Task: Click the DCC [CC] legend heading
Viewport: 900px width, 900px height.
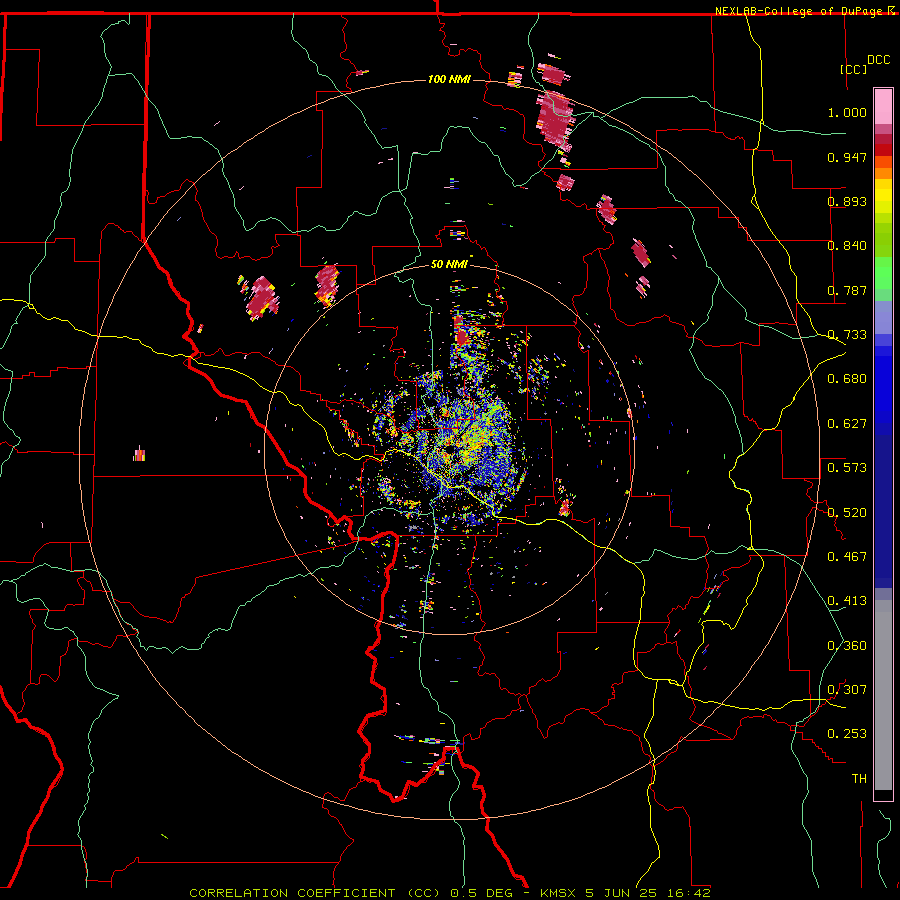Action: [864, 64]
